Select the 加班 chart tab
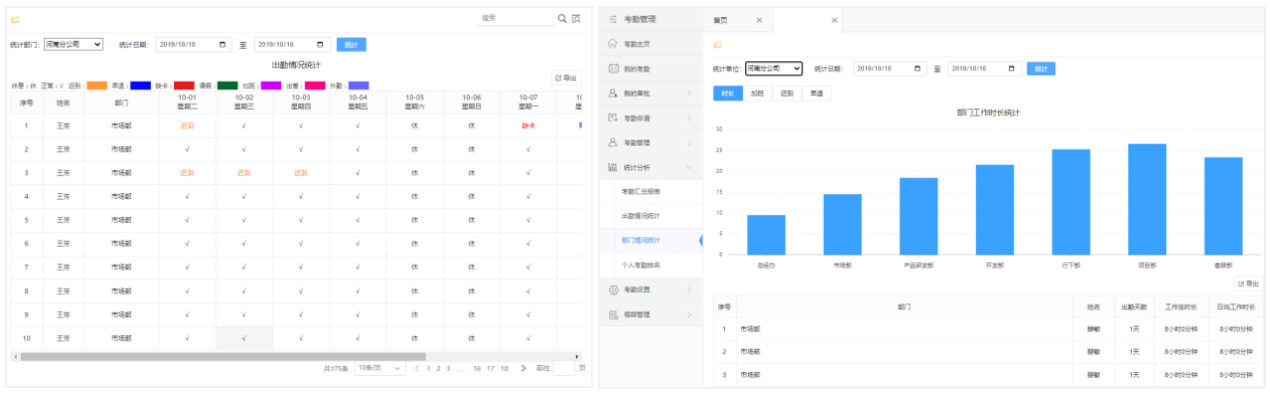The image size is (1270, 394). [x=757, y=93]
